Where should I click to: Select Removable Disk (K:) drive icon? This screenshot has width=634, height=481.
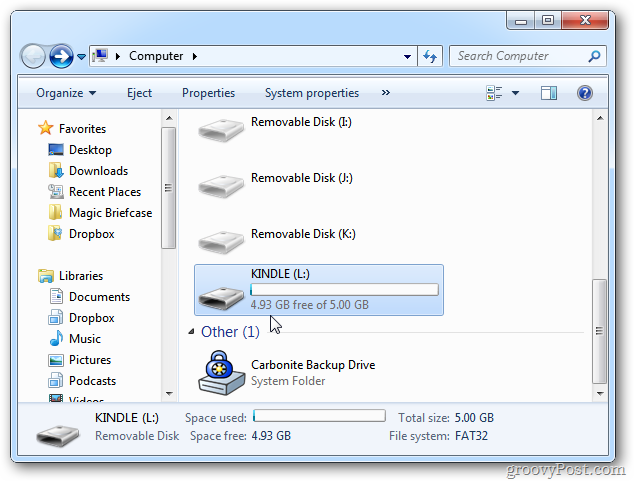pyautogui.click(x=221, y=242)
